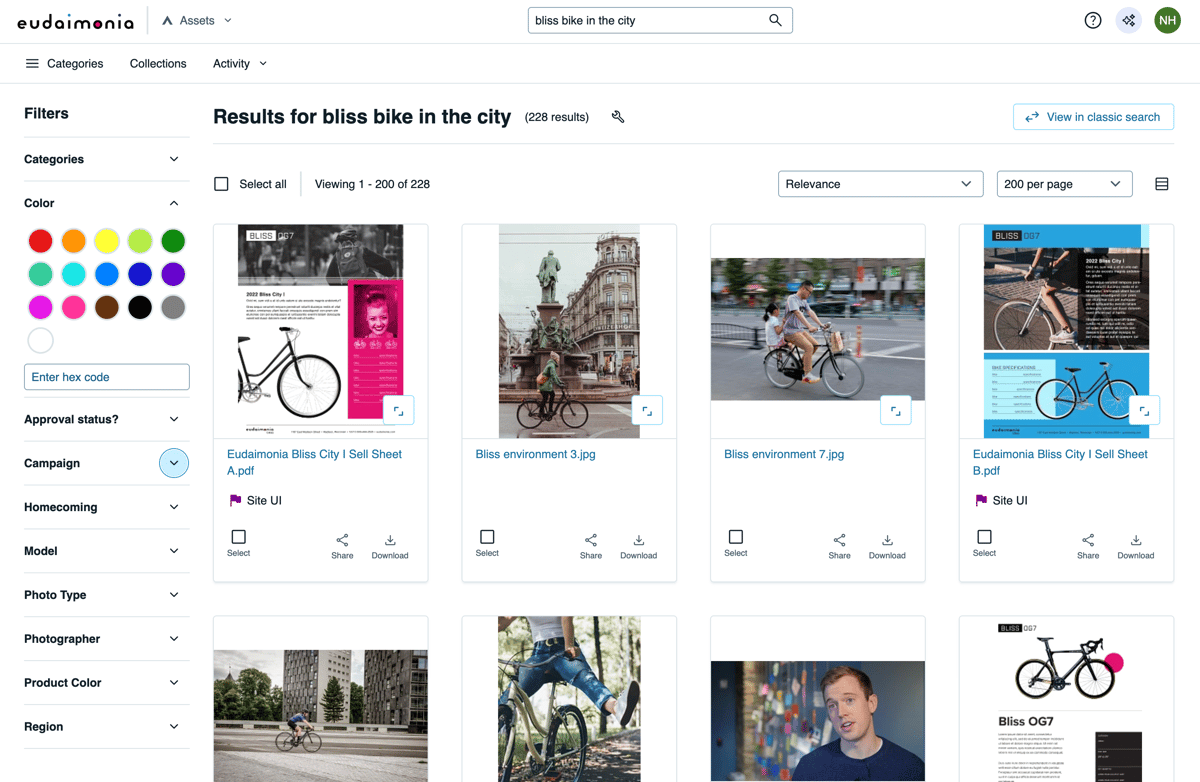Download Bliss environment 3.jpg

click(638, 546)
